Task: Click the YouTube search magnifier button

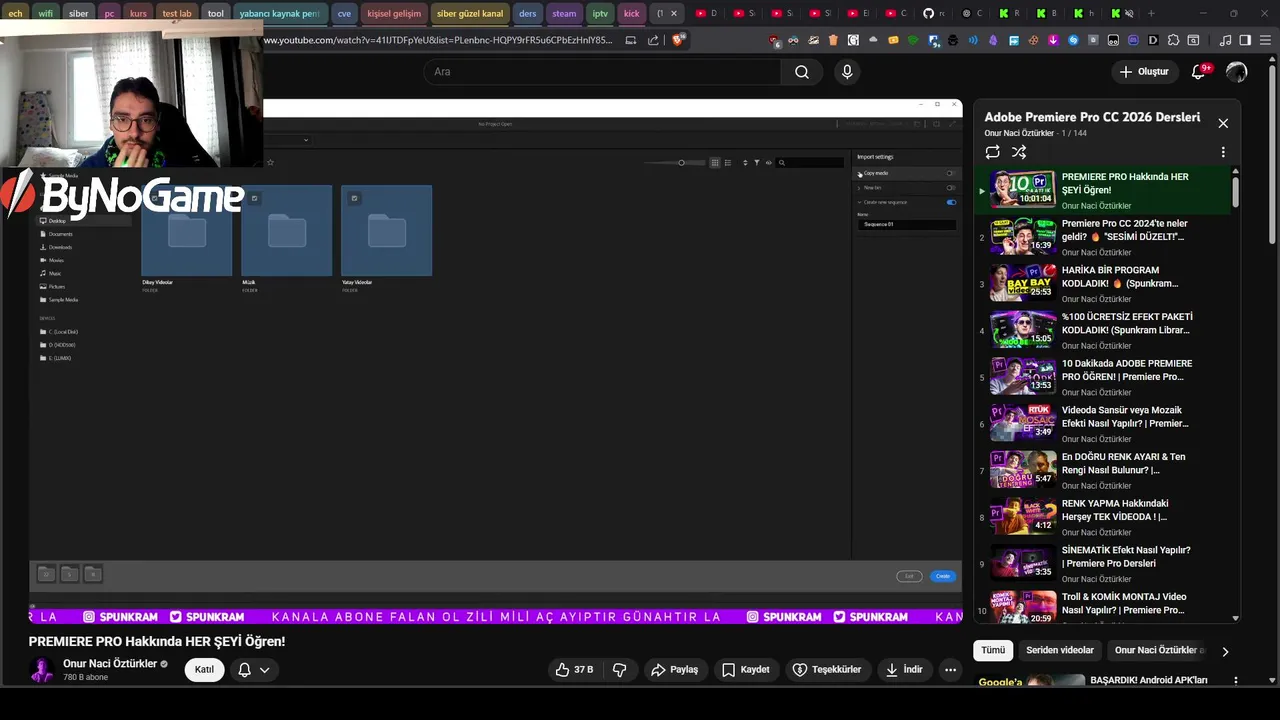Action: 801,72
